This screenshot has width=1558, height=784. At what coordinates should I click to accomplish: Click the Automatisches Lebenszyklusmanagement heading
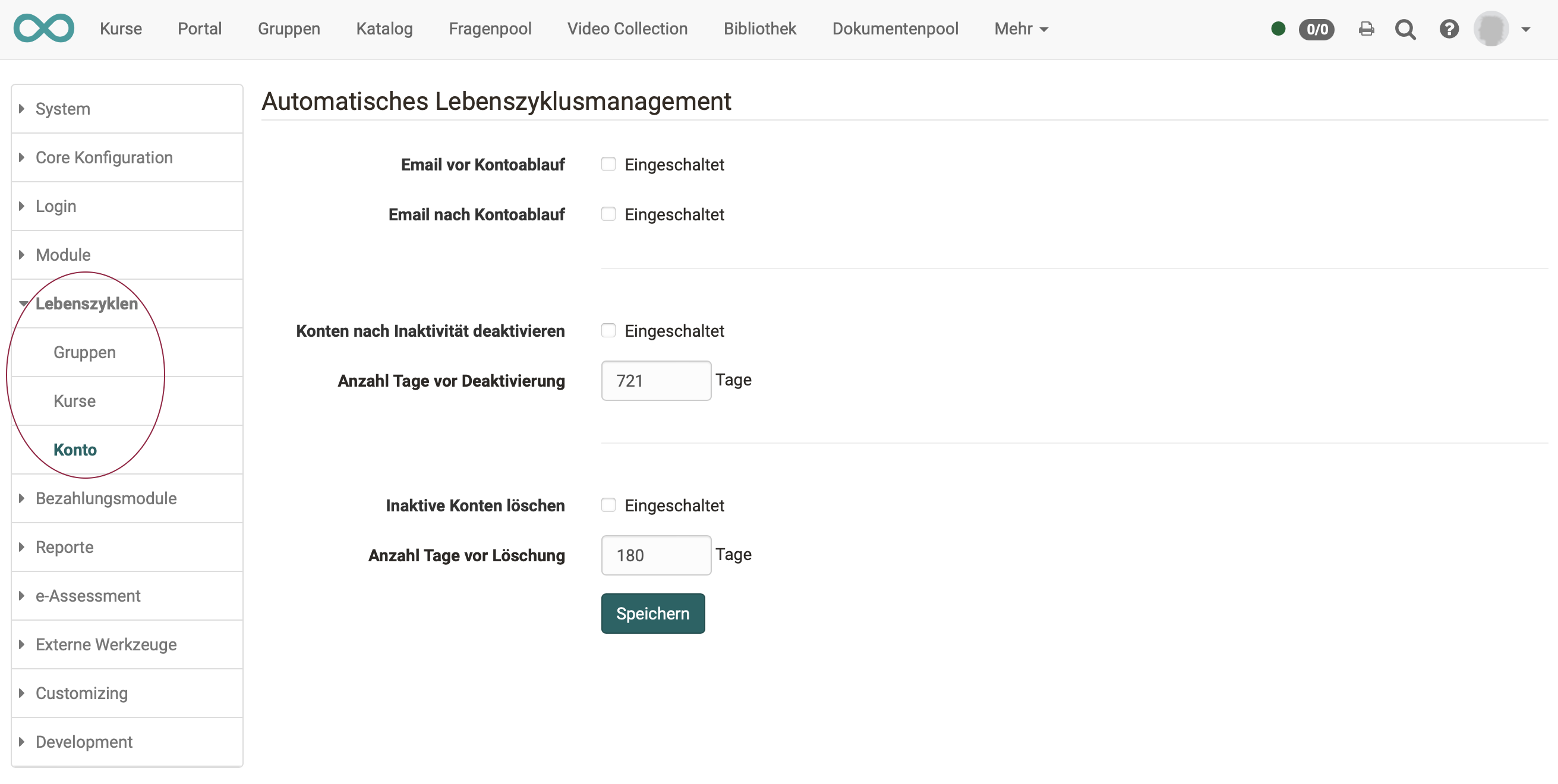pyautogui.click(x=497, y=101)
